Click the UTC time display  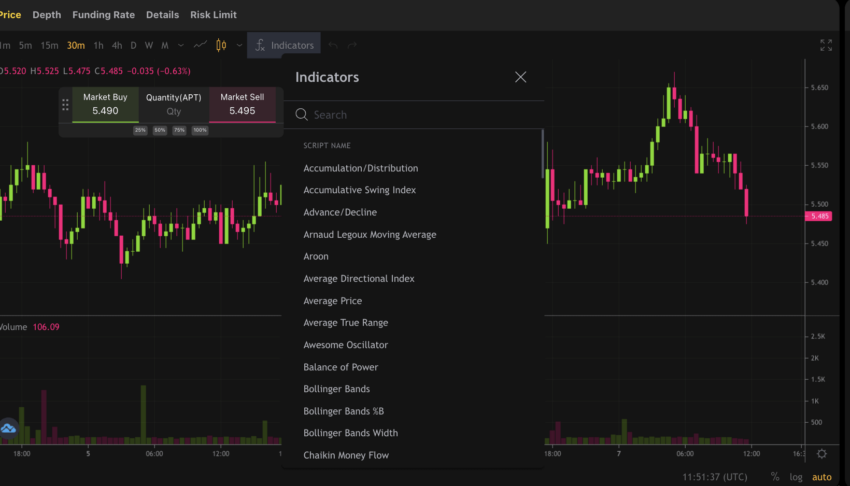[714, 477]
